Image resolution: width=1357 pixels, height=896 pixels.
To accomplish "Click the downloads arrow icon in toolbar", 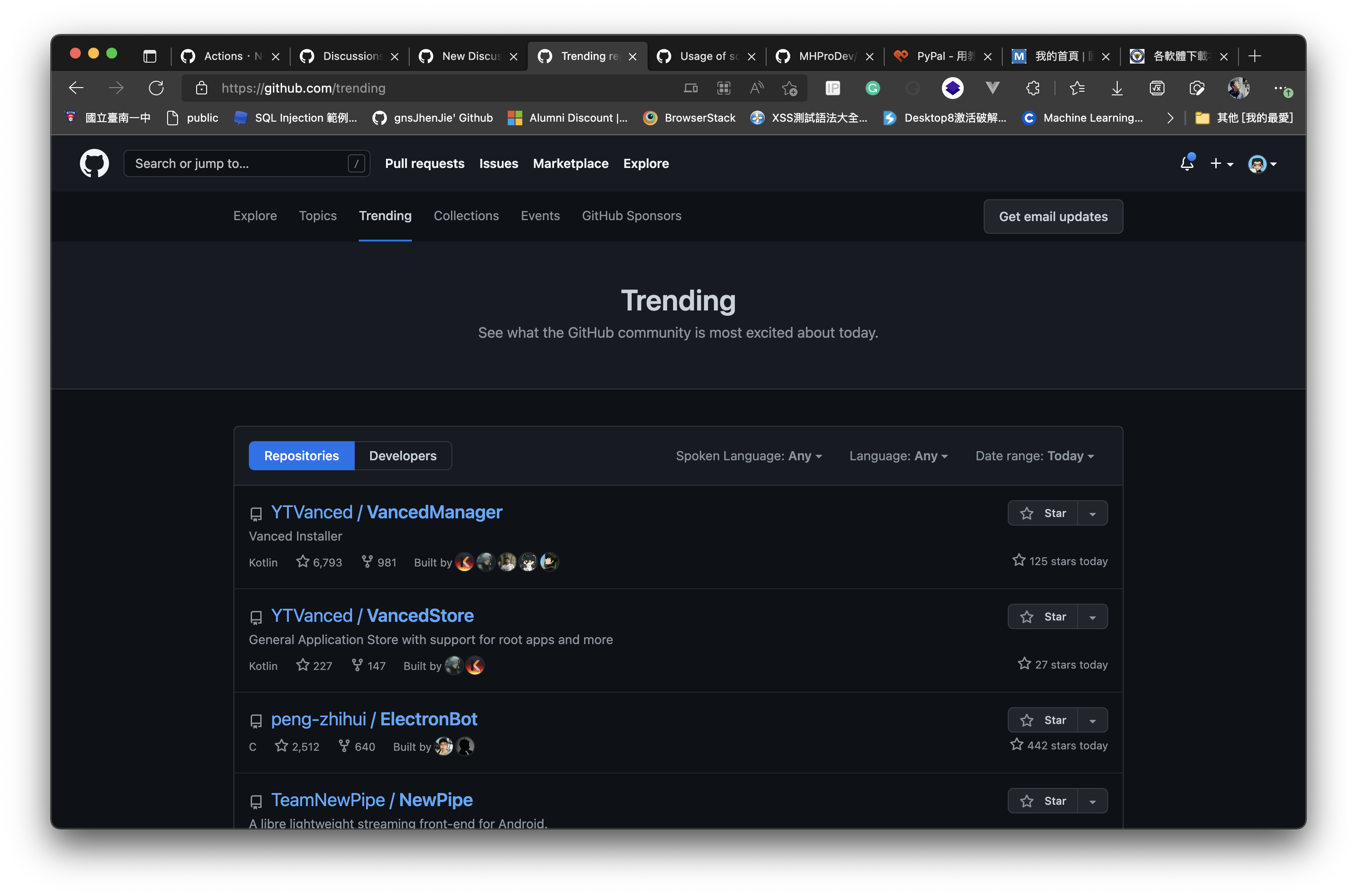I will 1116,88.
